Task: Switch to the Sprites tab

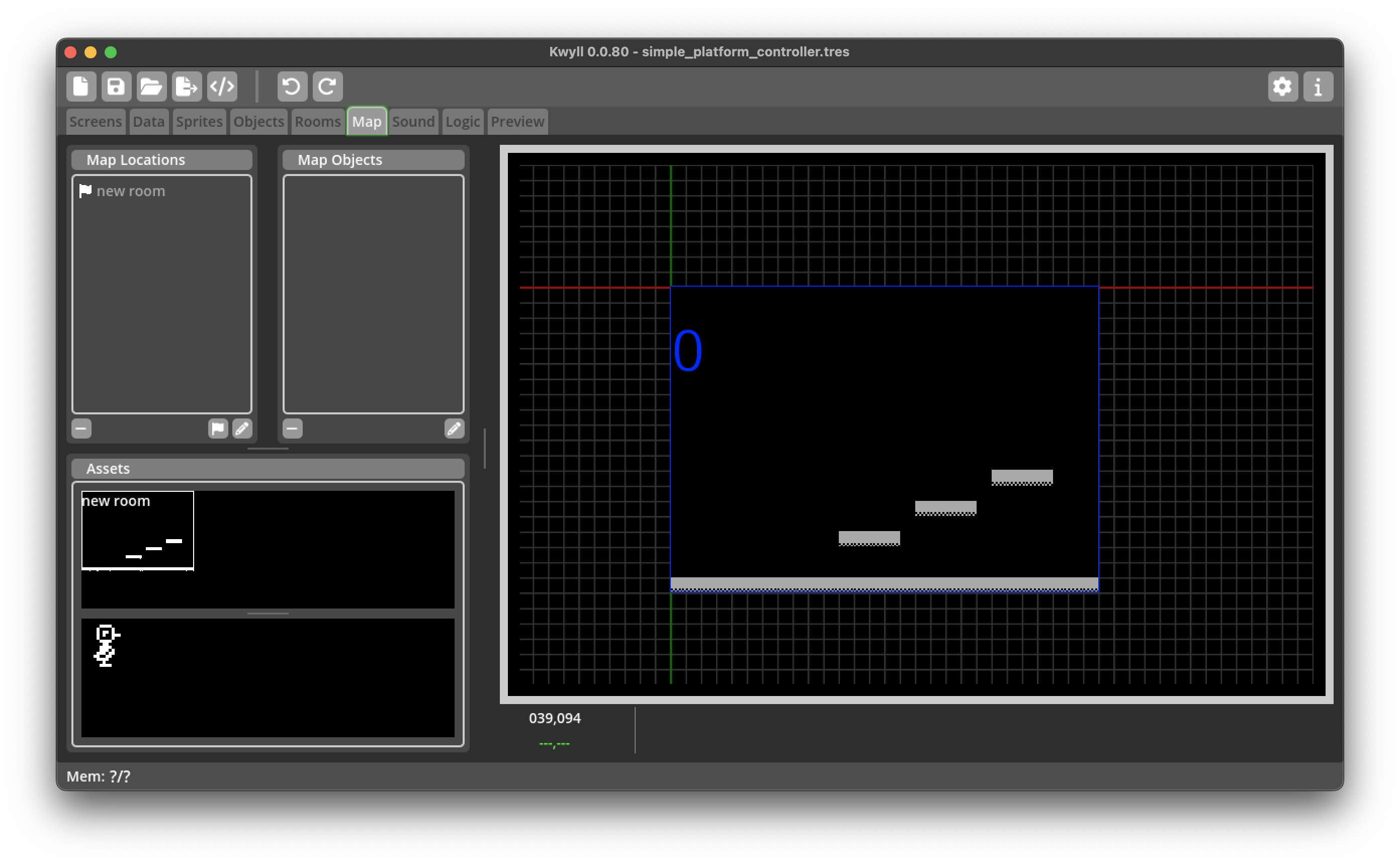Action: tap(199, 122)
